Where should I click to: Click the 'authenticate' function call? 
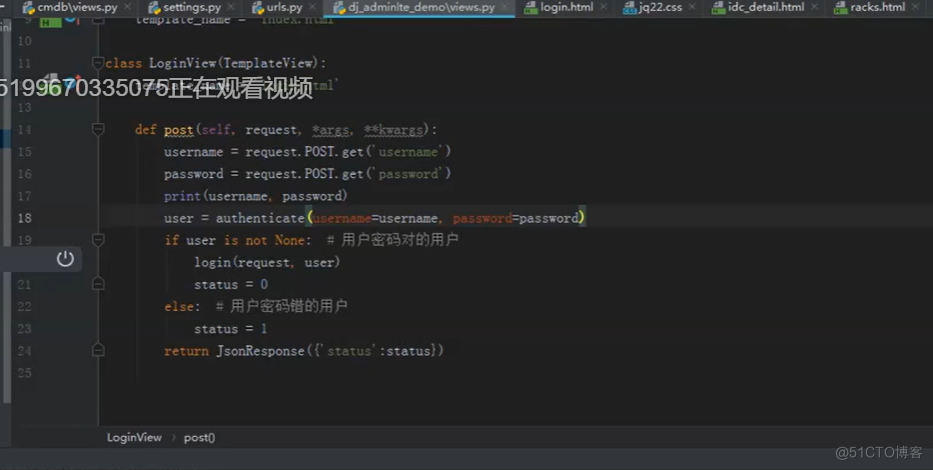coord(260,218)
